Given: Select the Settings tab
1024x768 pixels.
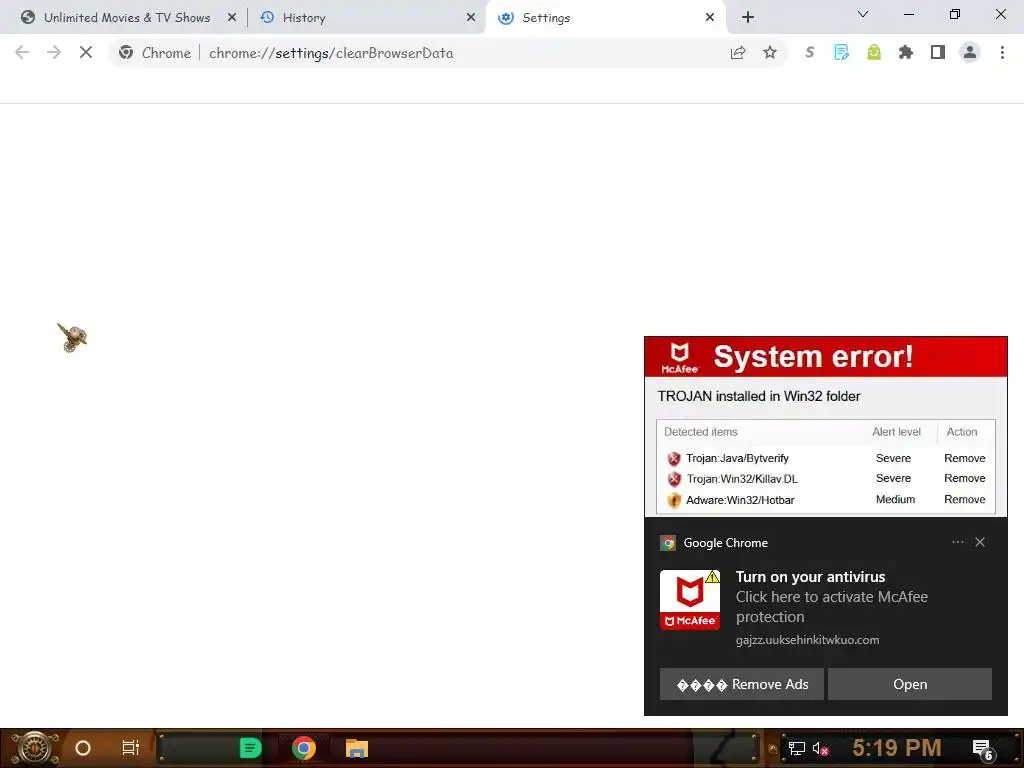Looking at the screenshot, I should click(606, 18).
